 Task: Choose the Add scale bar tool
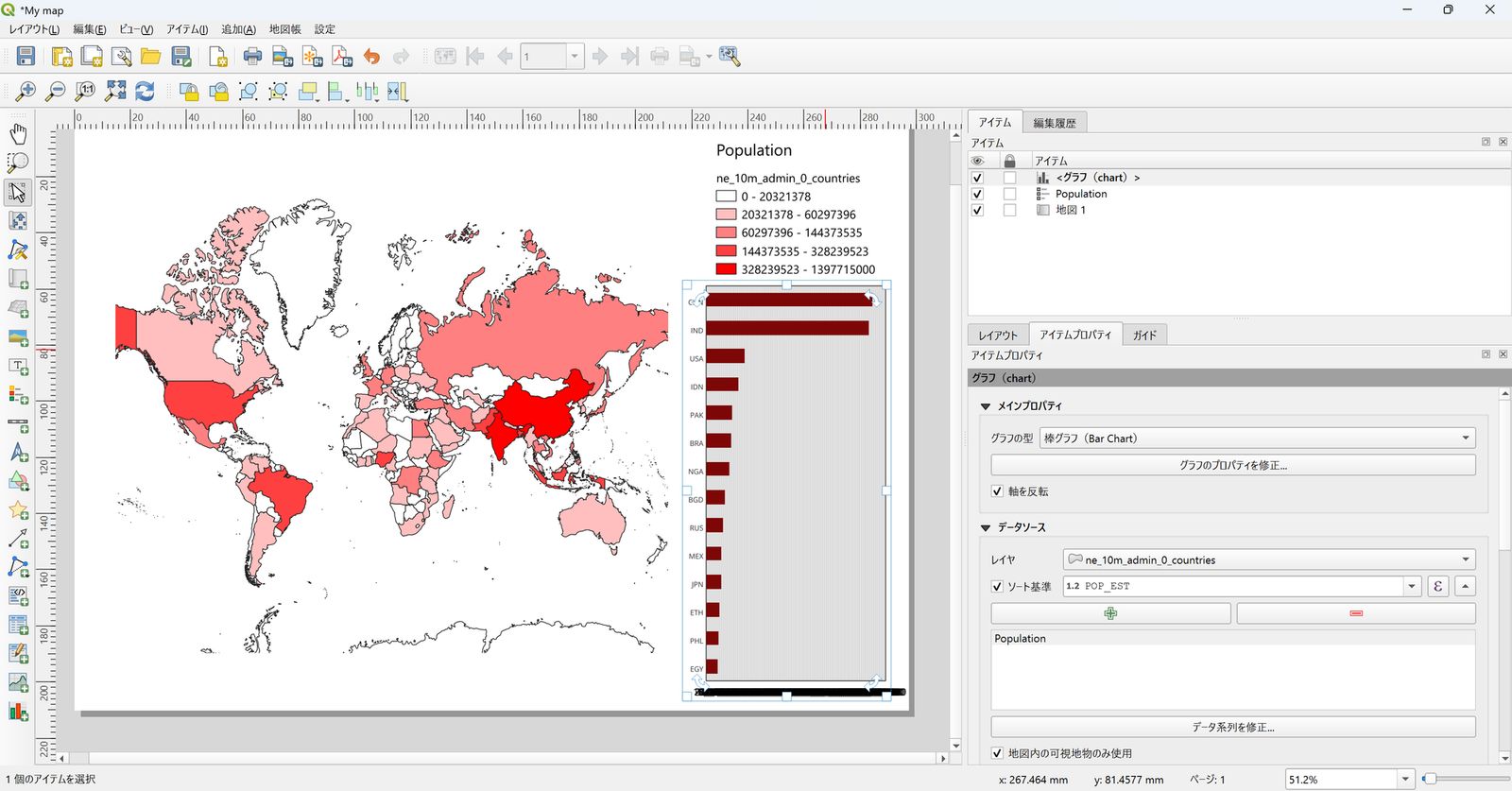[x=18, y=424]
